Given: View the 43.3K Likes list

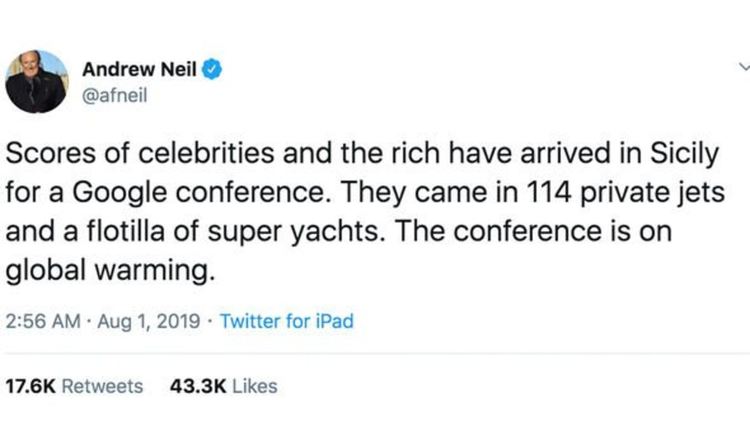Looking at the screenshot, I should click(224, 385).
